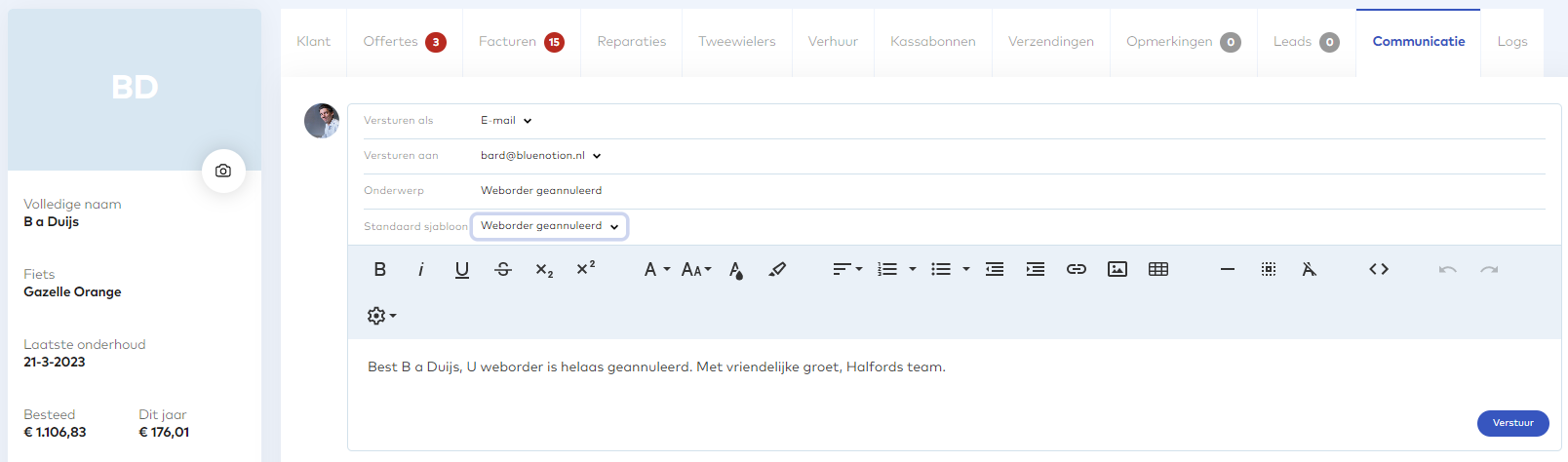Click the camera icon to upload photo
Viewport: 1568px width, 462px height.
pyautogui.click(x=223, y=171)
